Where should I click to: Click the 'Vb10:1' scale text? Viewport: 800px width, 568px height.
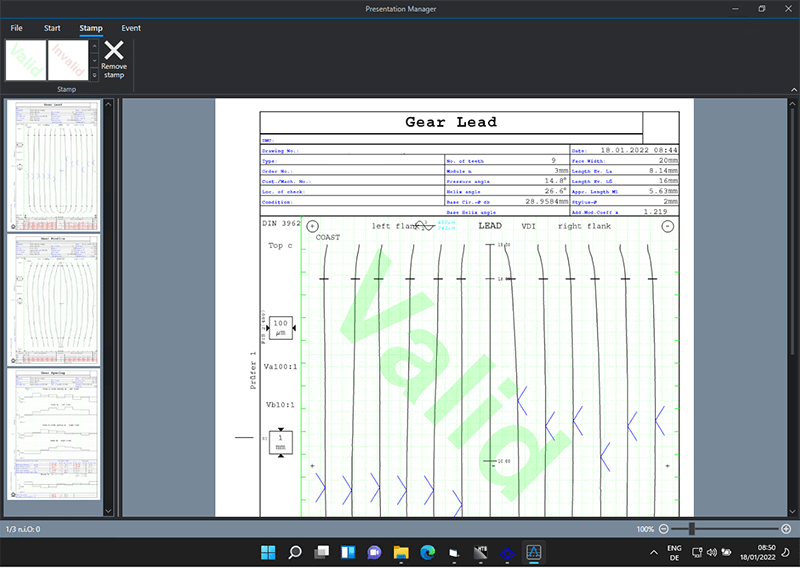pyautogui.click(x=280, y=405)
